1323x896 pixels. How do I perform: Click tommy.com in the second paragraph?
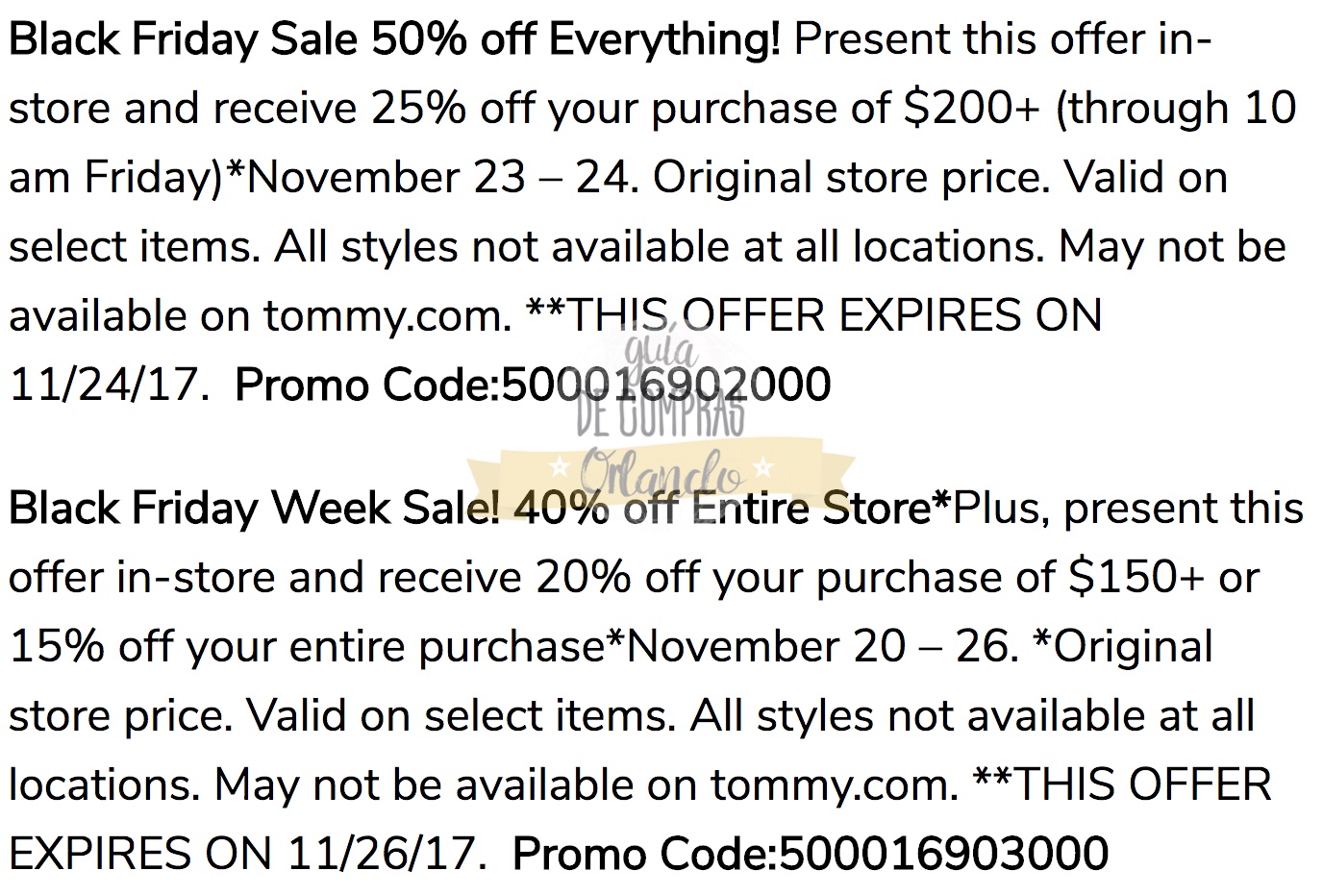(x=834, y=785)
